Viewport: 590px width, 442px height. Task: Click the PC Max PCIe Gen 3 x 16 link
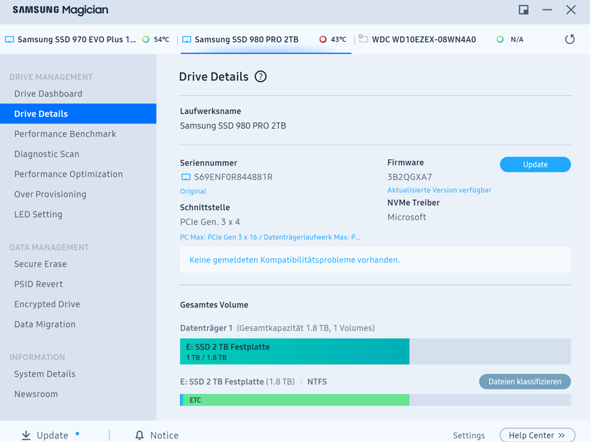(270, 237)
